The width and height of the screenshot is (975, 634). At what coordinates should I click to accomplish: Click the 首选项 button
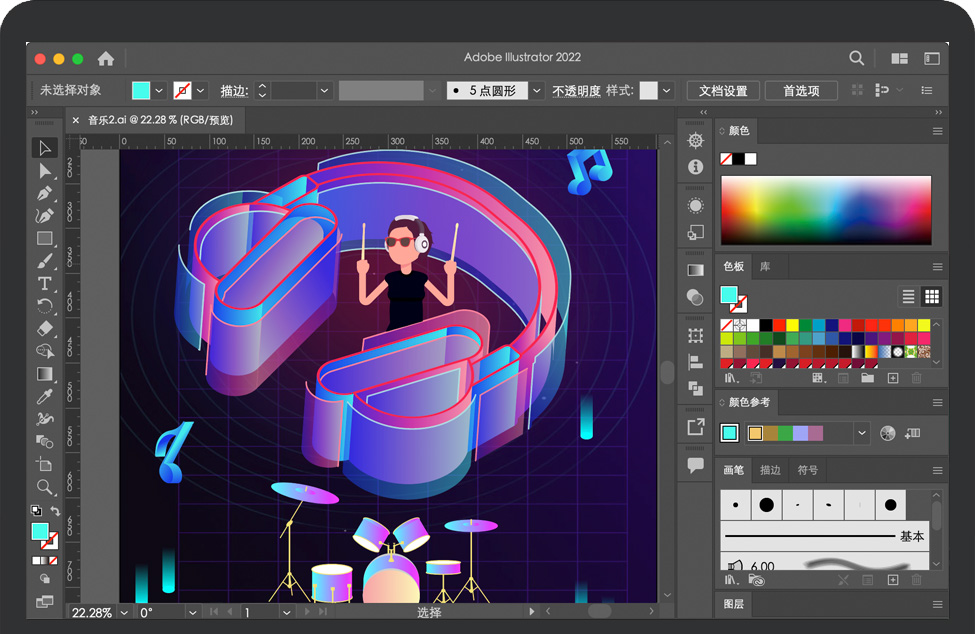pos(801,91)
